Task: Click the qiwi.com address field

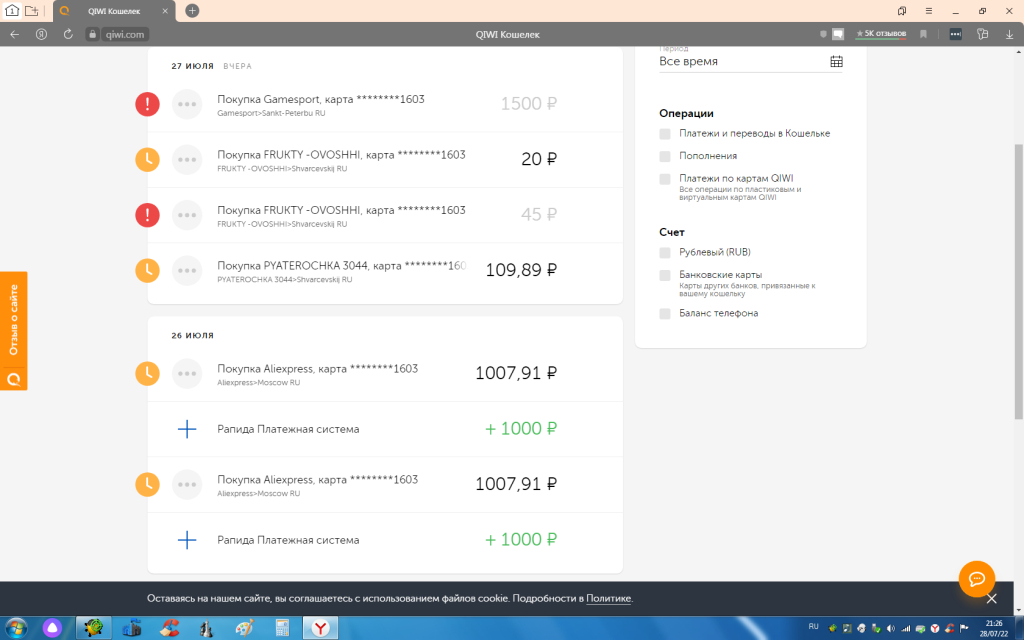Action: (124, 35)
